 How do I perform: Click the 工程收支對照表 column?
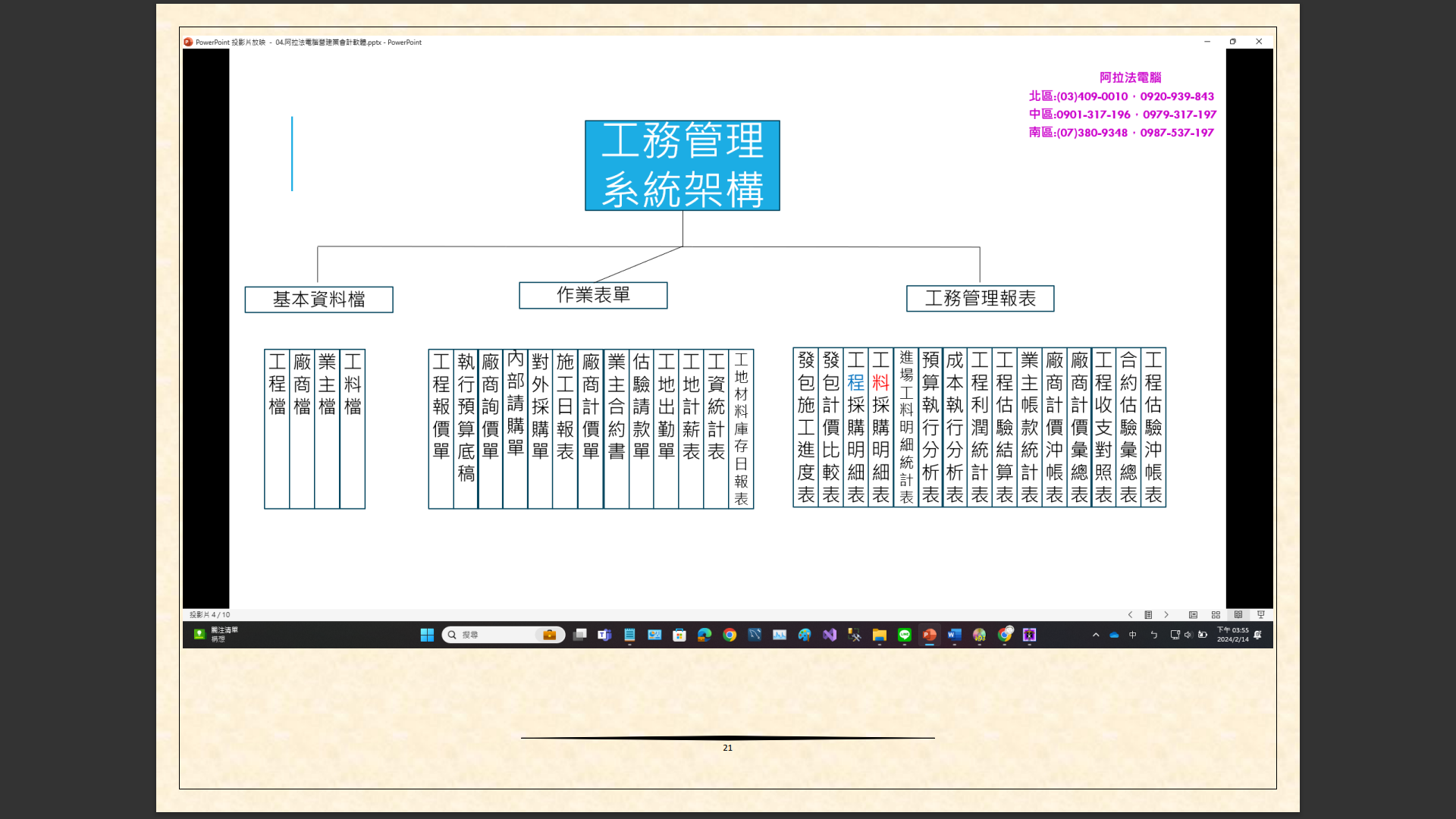(1103, 428)
